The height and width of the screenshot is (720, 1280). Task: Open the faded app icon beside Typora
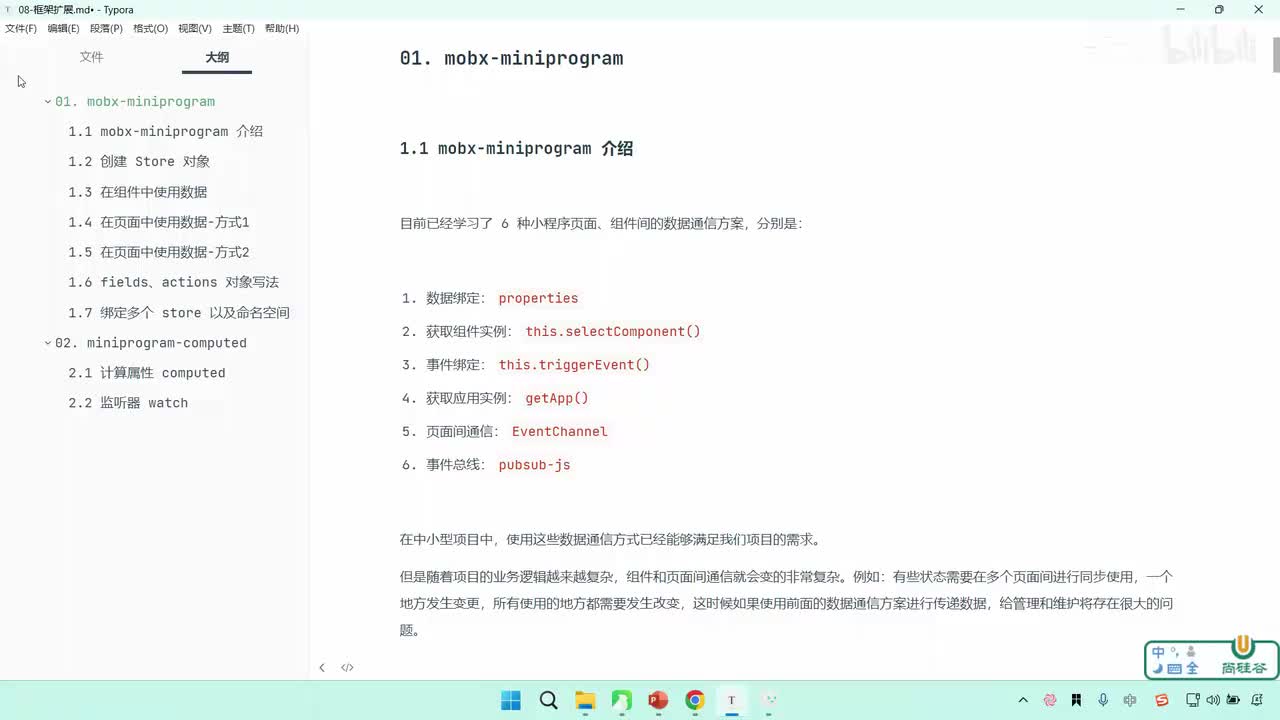click(x=768, y=700)
